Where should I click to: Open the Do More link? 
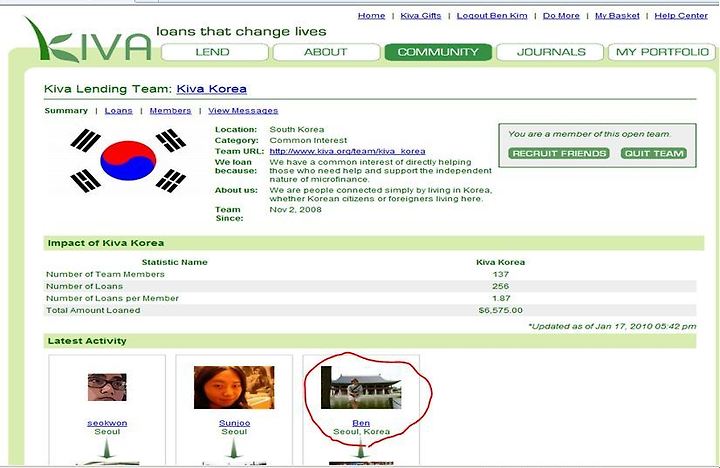coord(561,16)
